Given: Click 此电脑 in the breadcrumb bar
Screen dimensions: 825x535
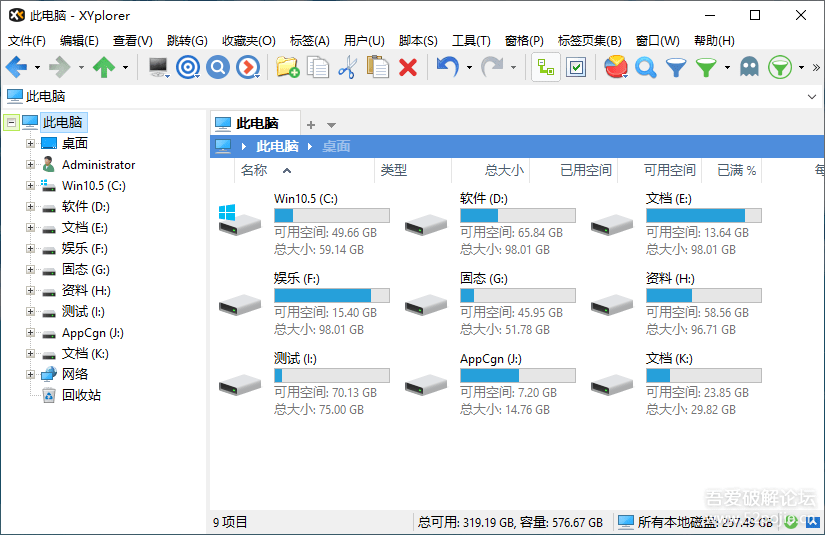Looking at the screenshot, I should click(x=277, y=146).
